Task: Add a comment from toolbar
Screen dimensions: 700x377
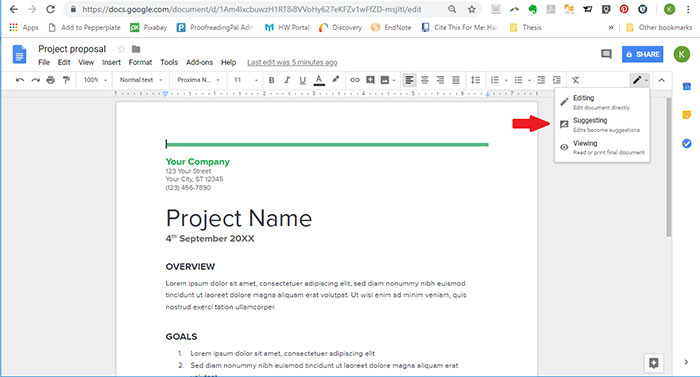Action: pyautogui.click(x=370, y=80)
